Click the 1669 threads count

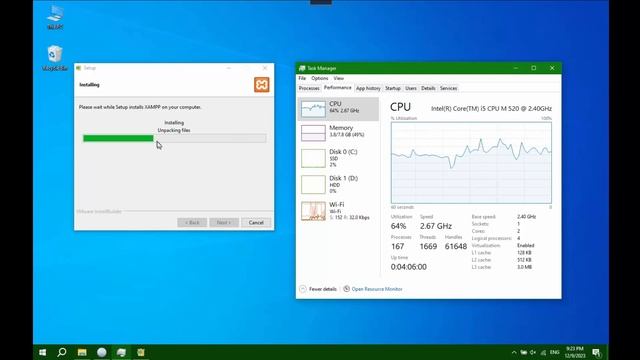428,246
